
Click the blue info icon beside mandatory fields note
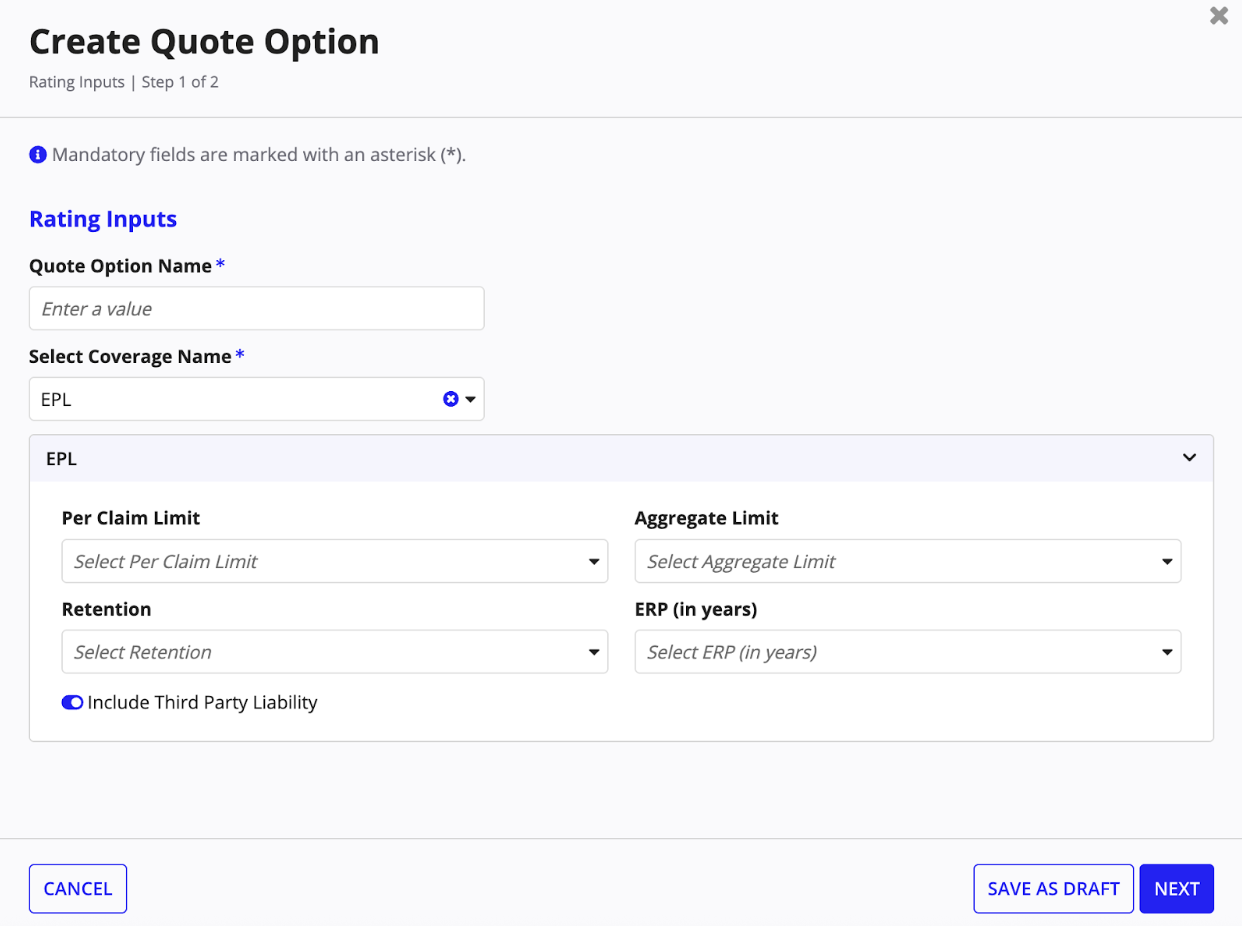click(x=38, y=155)
